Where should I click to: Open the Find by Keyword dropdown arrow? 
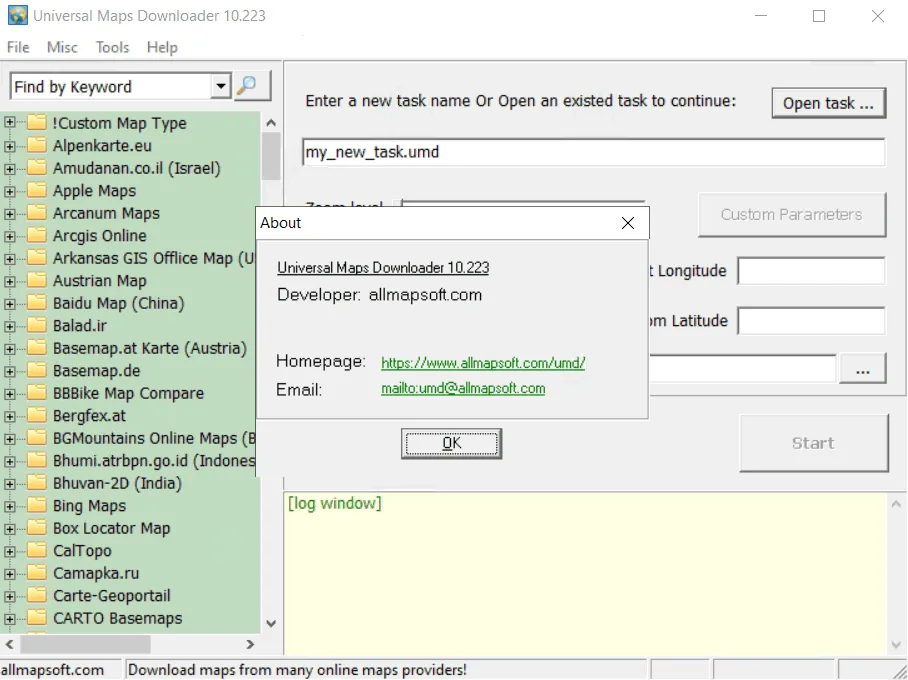pyautogui.click(x=220, y=87)
